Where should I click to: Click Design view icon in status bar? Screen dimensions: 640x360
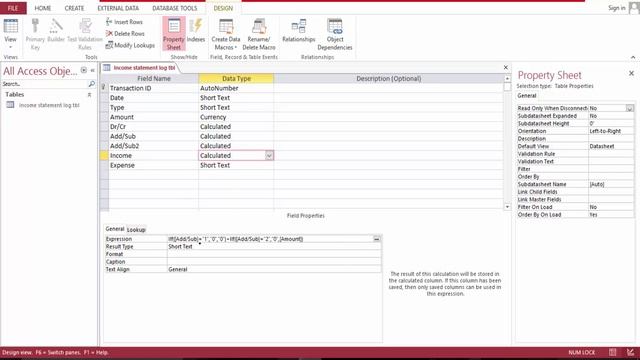click(630, 352)
